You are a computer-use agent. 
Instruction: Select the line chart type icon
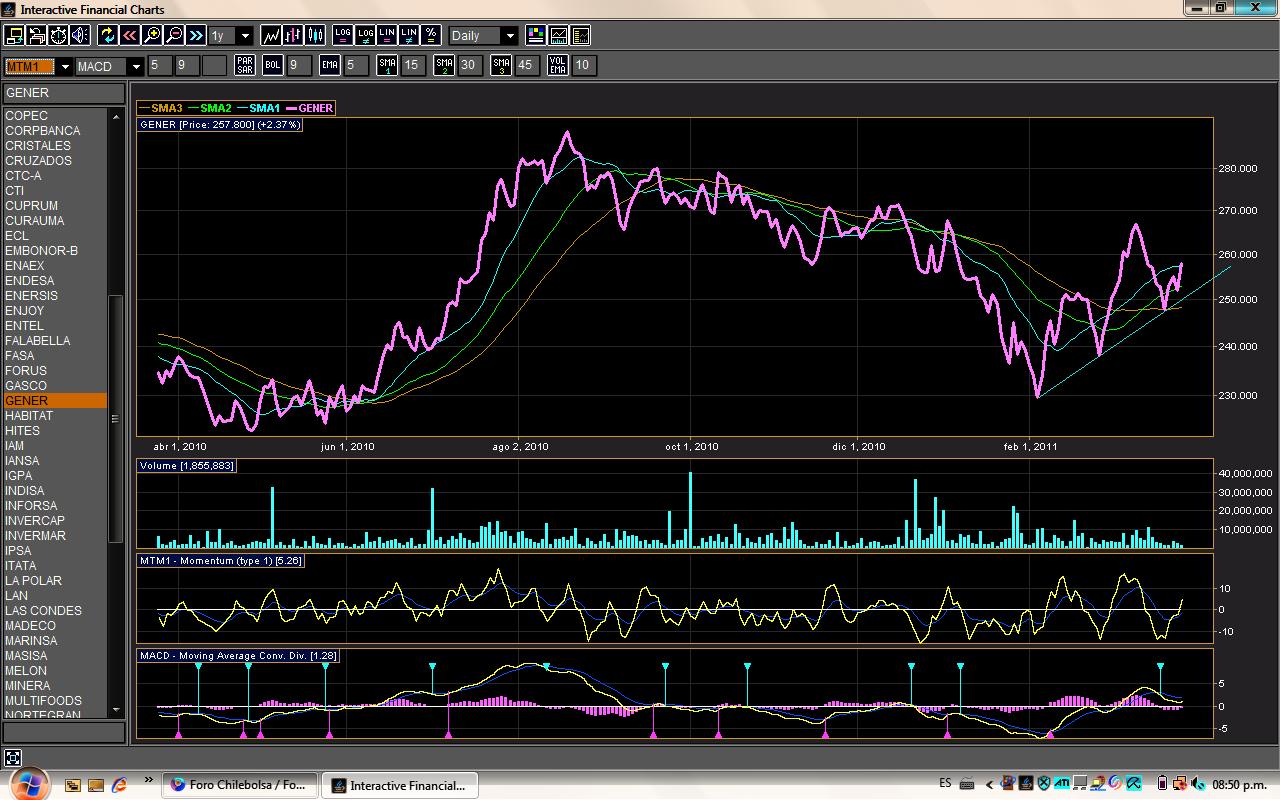(271, 35)
